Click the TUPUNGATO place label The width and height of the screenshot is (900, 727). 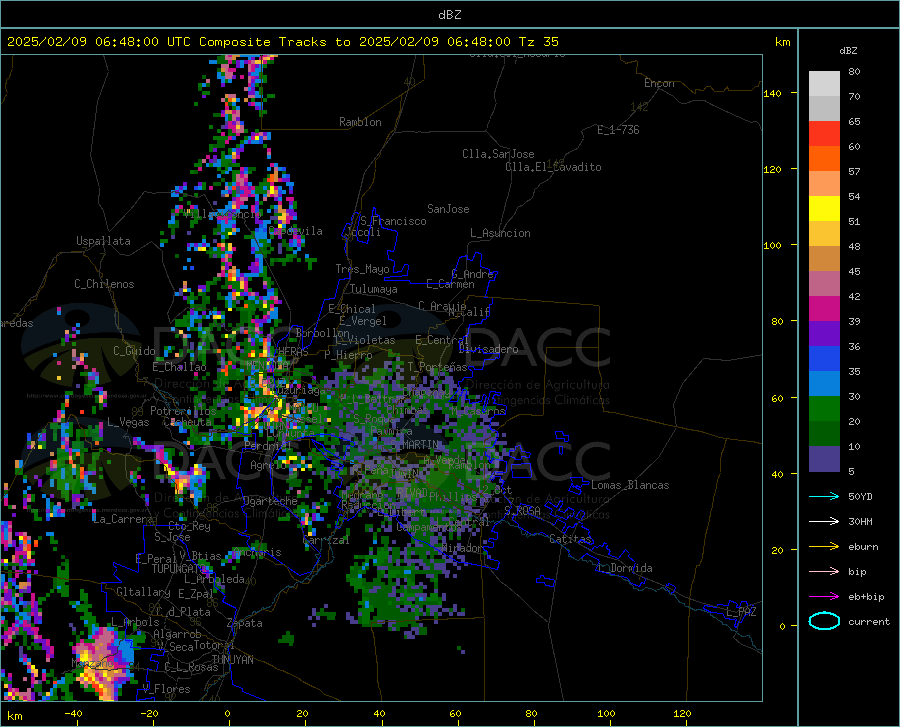click(179, 569)
